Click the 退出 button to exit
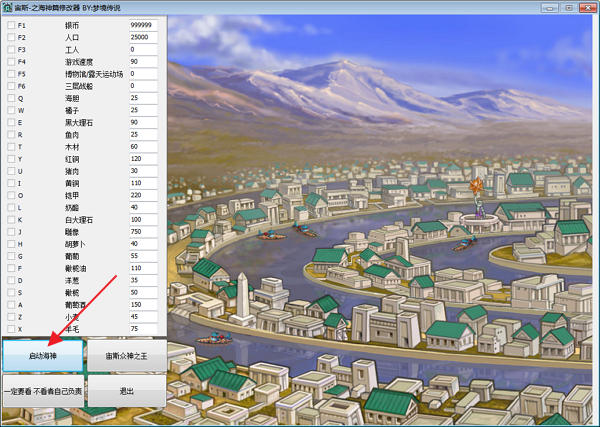 (126, 391)
